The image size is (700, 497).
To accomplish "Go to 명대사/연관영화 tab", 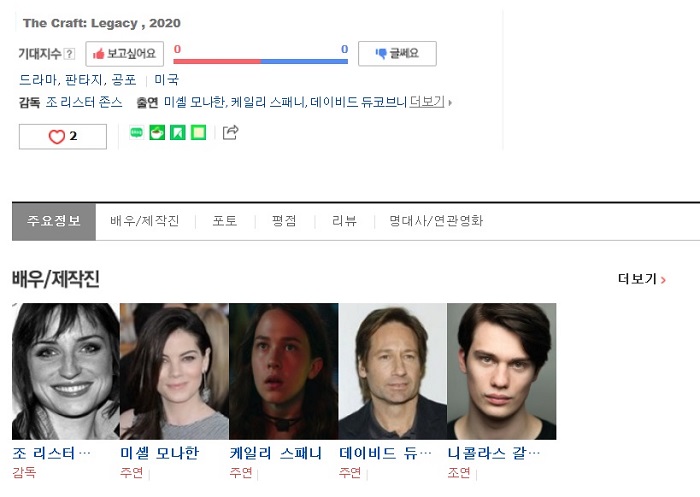I will tap(436, 221).
